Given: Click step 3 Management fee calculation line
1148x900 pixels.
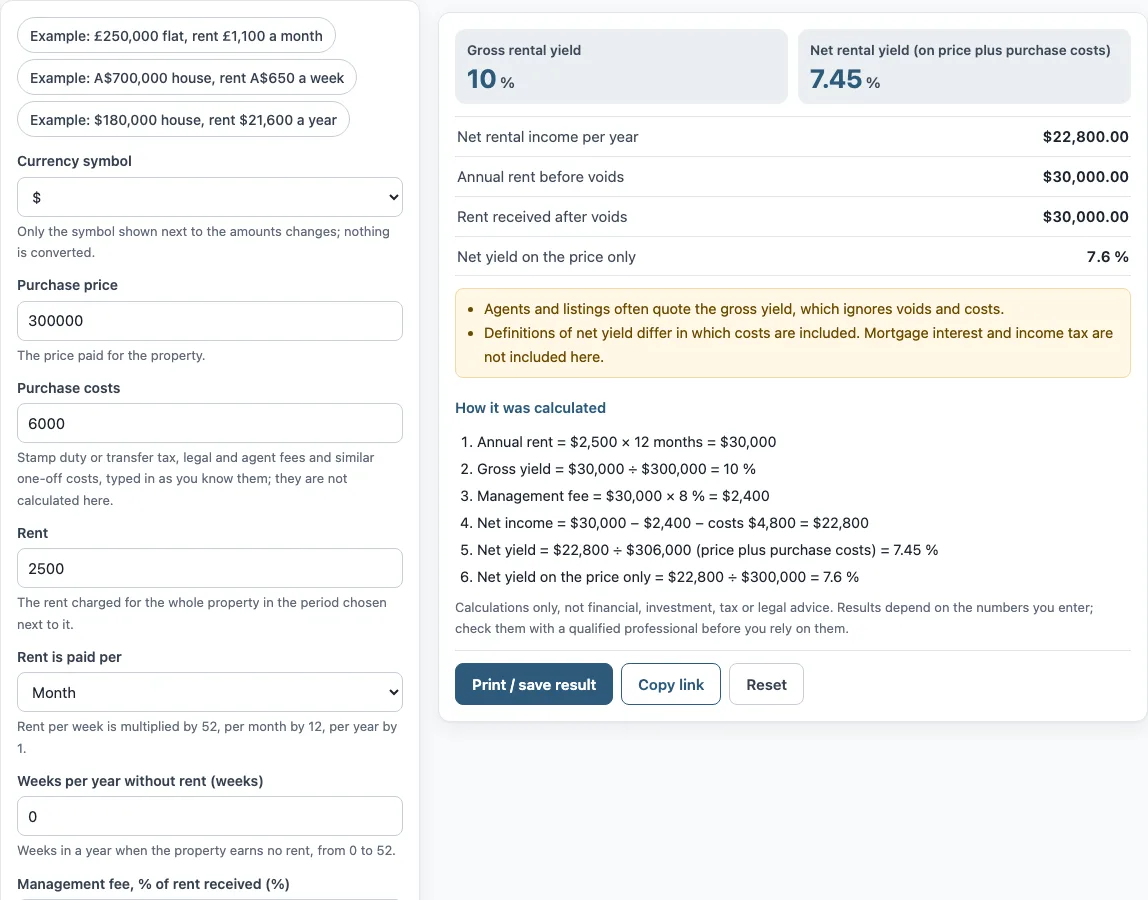Looking at the screenshot, I should click(x=623, y=496).
